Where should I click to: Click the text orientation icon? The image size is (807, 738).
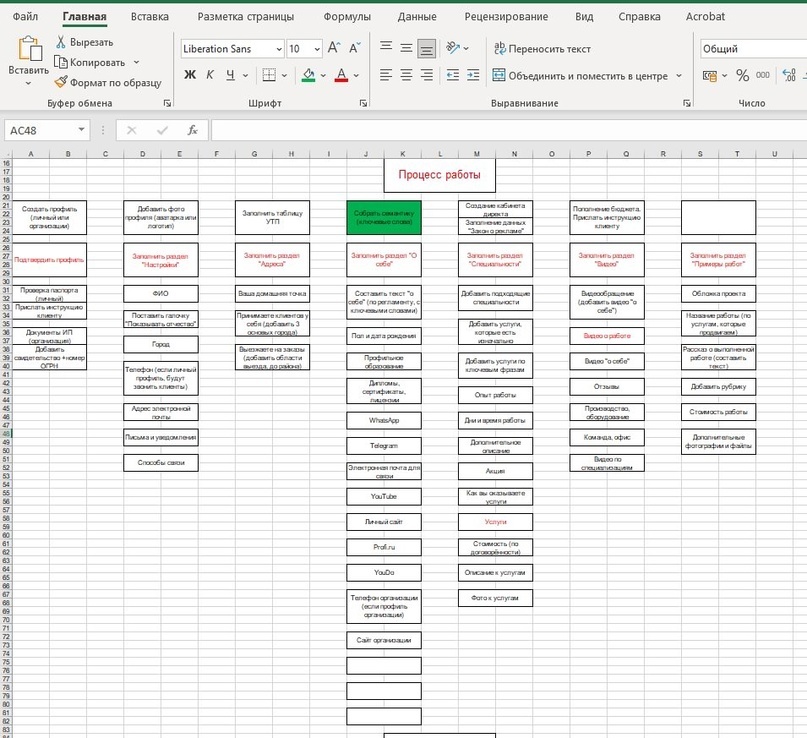tap(453, 48)
